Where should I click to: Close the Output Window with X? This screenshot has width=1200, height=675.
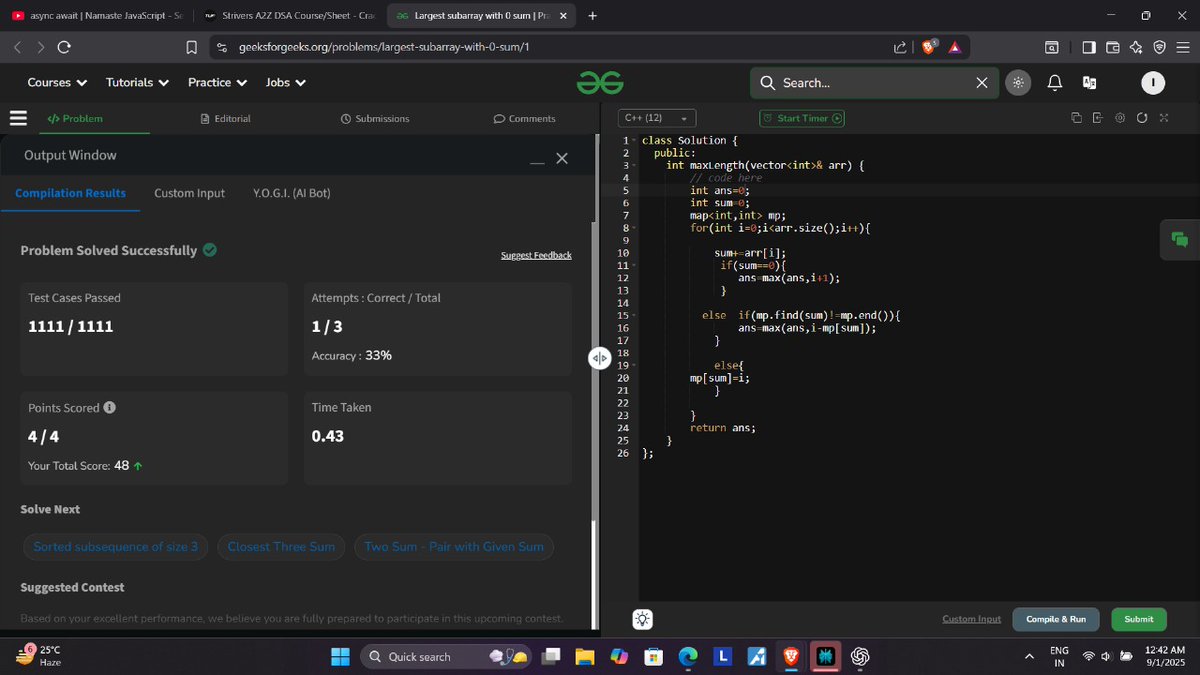click(x=562, y=159)
